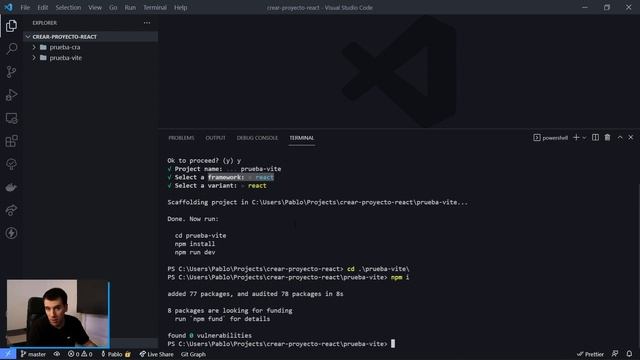Open the Remote Explorer view
The image size is (640, 360).
(x=11, y=118)
